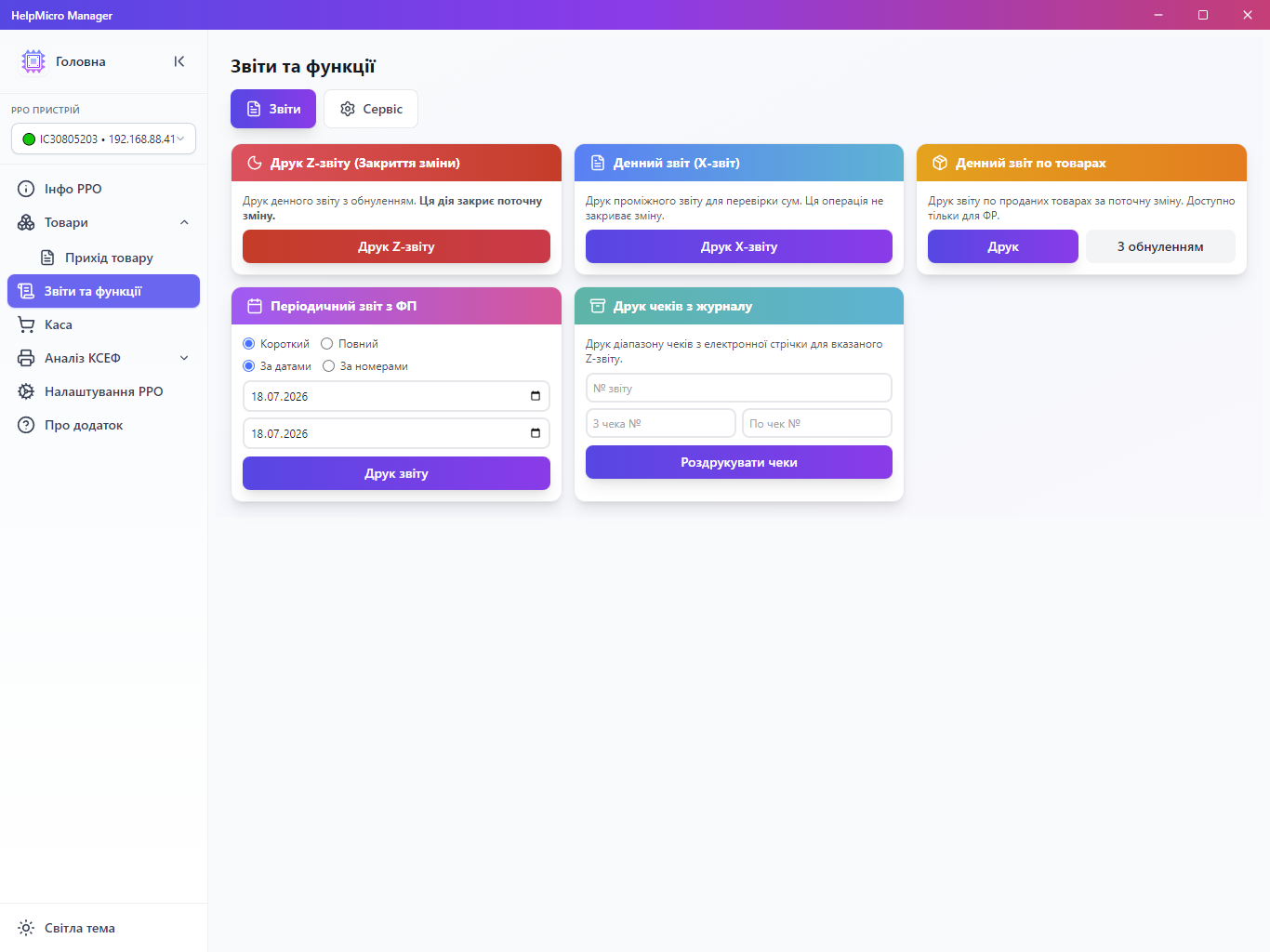This screenshot has height=952, width=1270.
Task: Click the moon icon in the Z-звіт card header
Action: [255, 163]
